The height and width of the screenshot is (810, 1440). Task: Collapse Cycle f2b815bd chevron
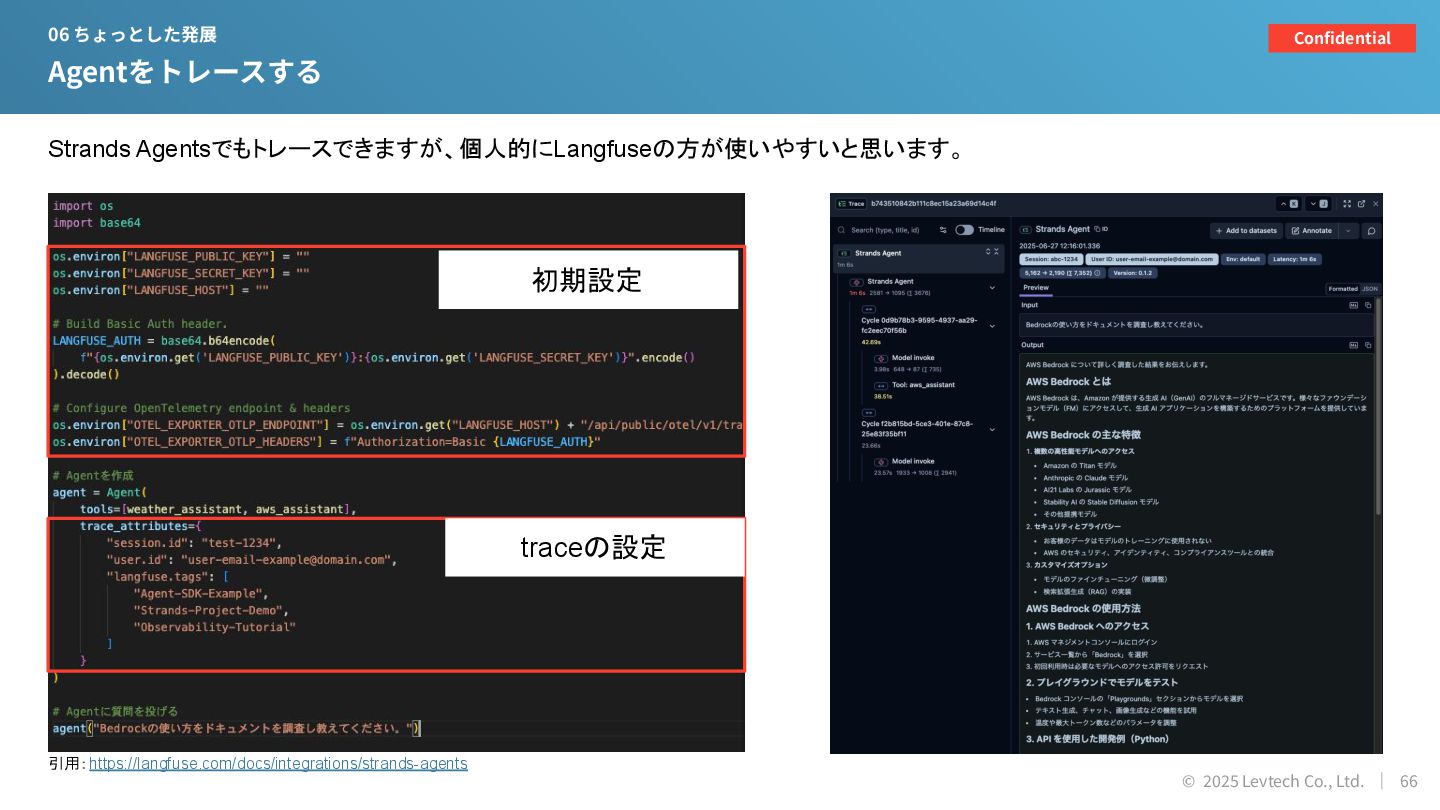tap(992, 430)
